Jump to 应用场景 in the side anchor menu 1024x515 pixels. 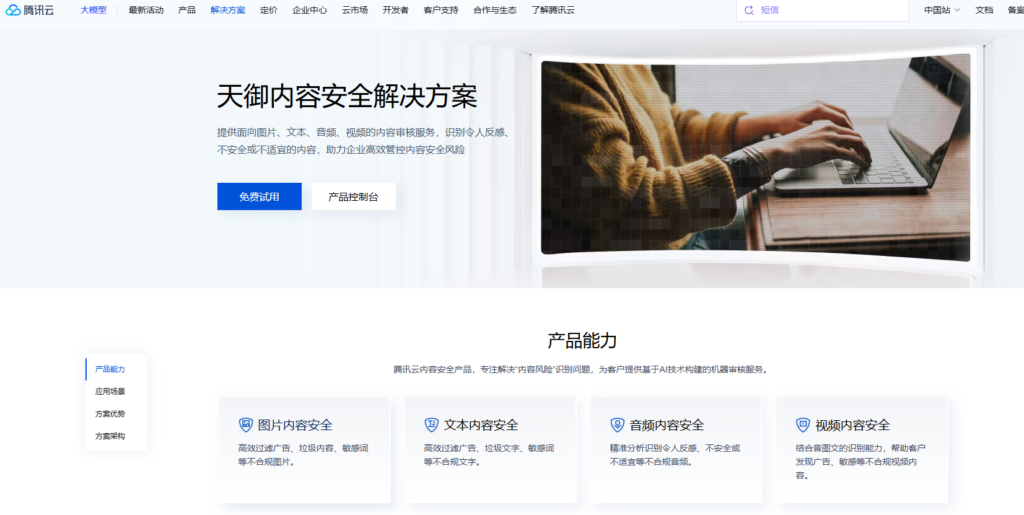point(110,391)
